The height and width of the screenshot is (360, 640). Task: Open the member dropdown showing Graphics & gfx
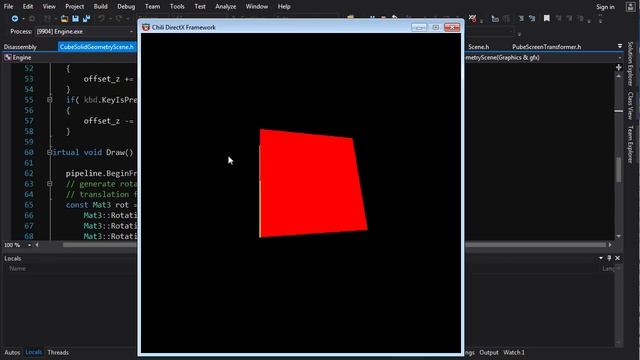(x=620, y=58)
